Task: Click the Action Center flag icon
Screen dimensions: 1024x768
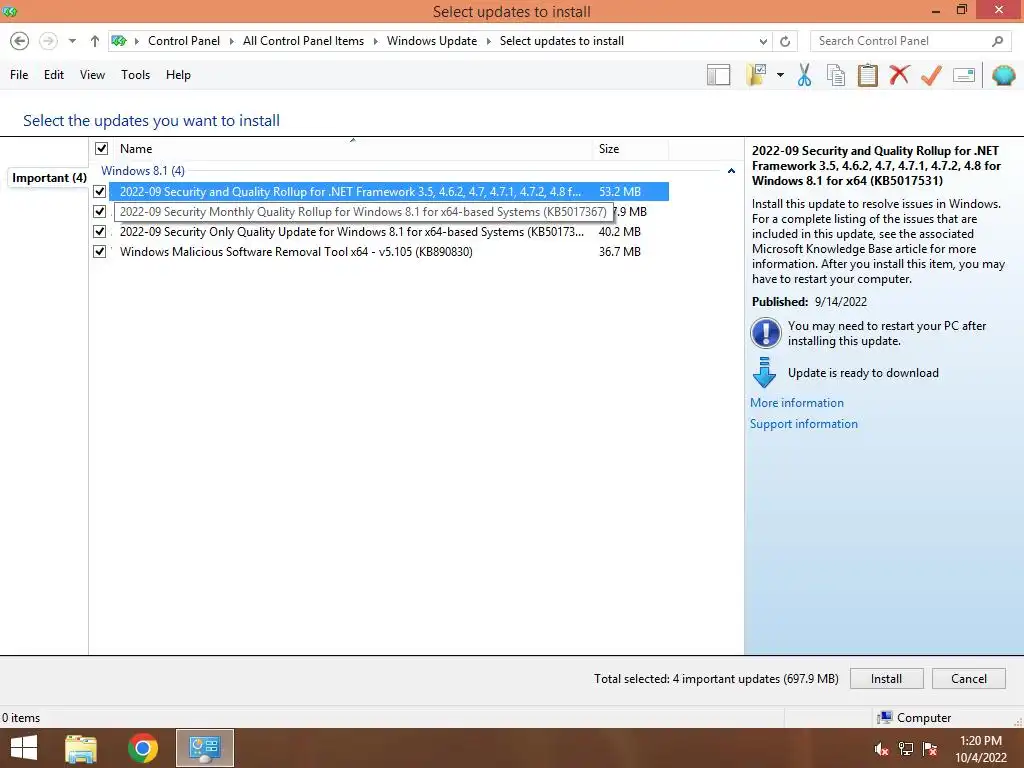Action: (x=930, y=749)
